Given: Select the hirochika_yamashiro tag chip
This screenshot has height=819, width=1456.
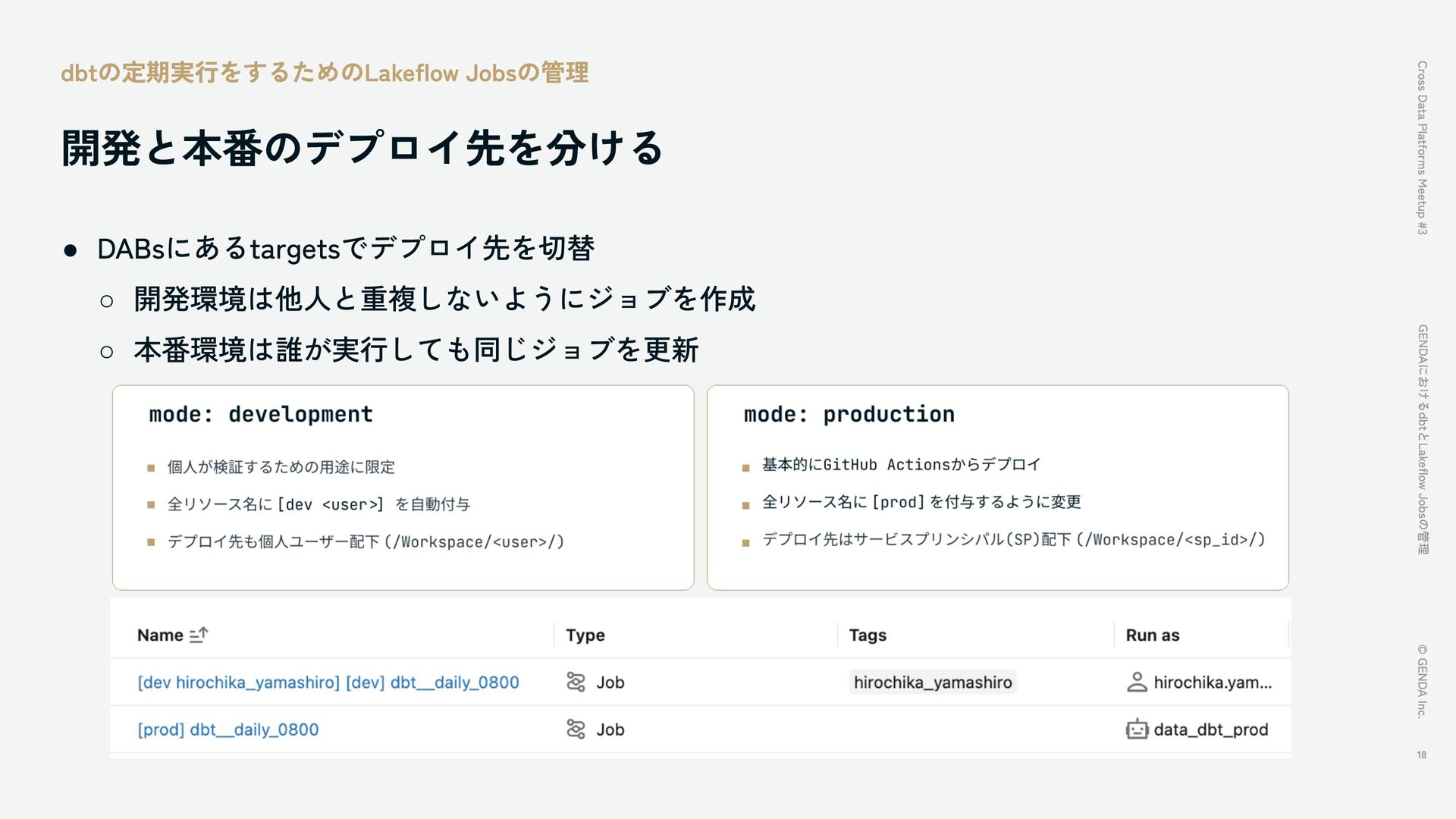Looking at the screenshot, I should tap(933, 682).
